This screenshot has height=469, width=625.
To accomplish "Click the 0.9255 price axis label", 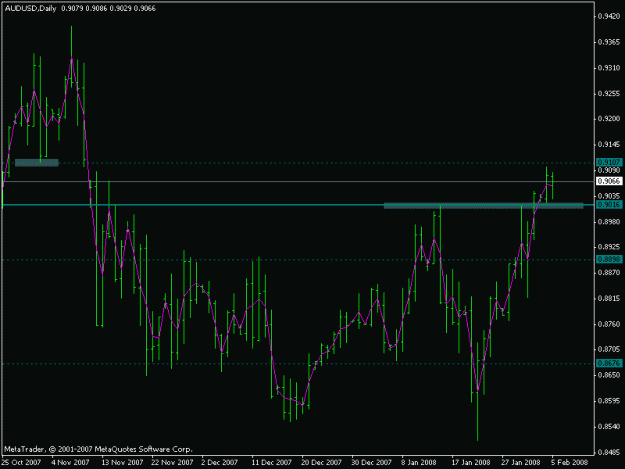I will tap(609, 94).
